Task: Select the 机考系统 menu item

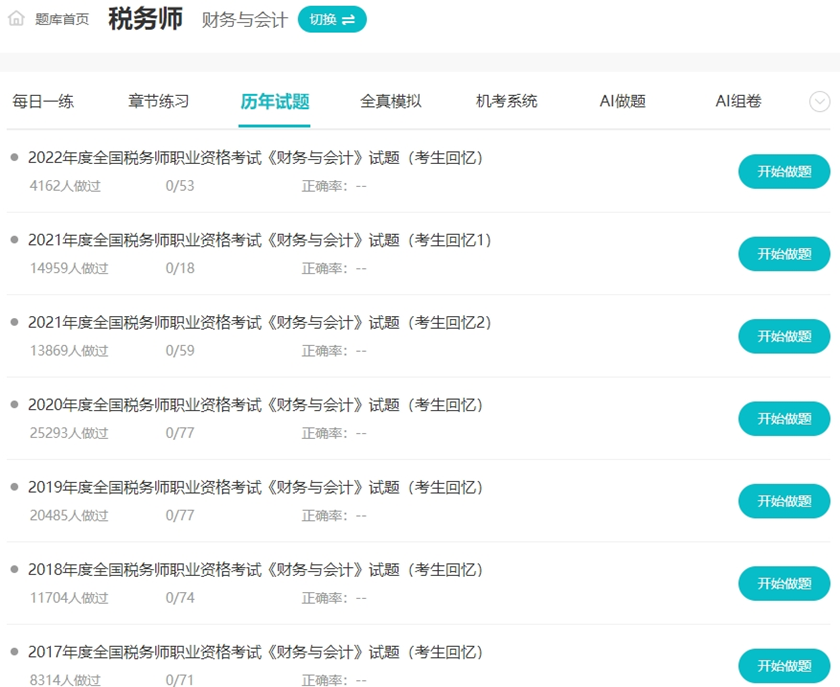Action: click(506, 101)
